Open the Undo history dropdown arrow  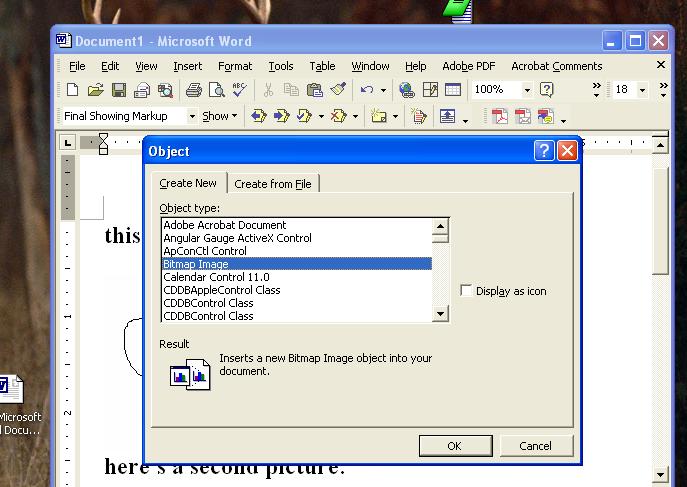(383, 91)
